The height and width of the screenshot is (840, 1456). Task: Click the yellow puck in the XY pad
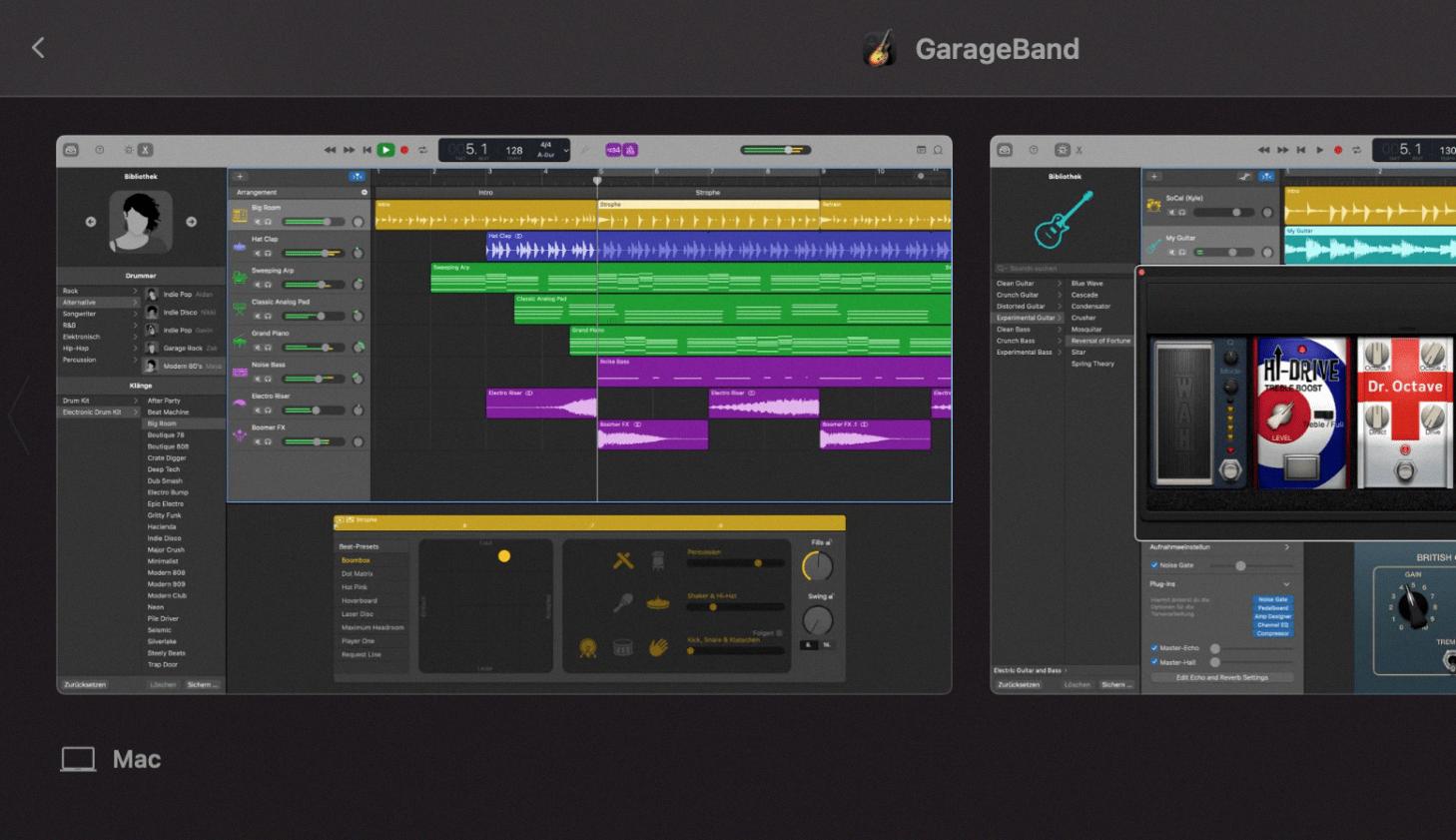[x=504, y=556]
